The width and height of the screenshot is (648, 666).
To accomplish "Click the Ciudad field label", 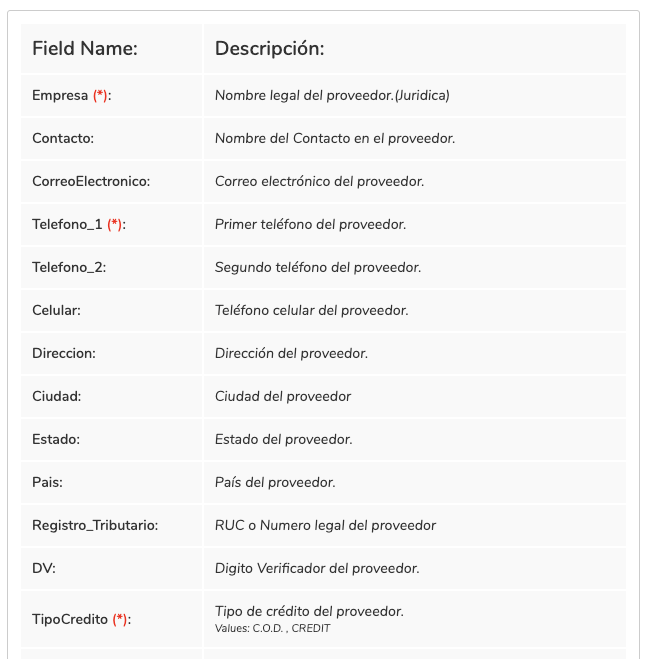I will click(56, 396).
